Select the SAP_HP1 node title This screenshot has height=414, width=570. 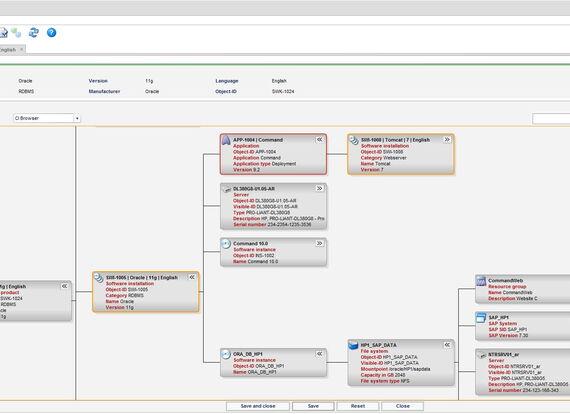(x=498, y=318)
